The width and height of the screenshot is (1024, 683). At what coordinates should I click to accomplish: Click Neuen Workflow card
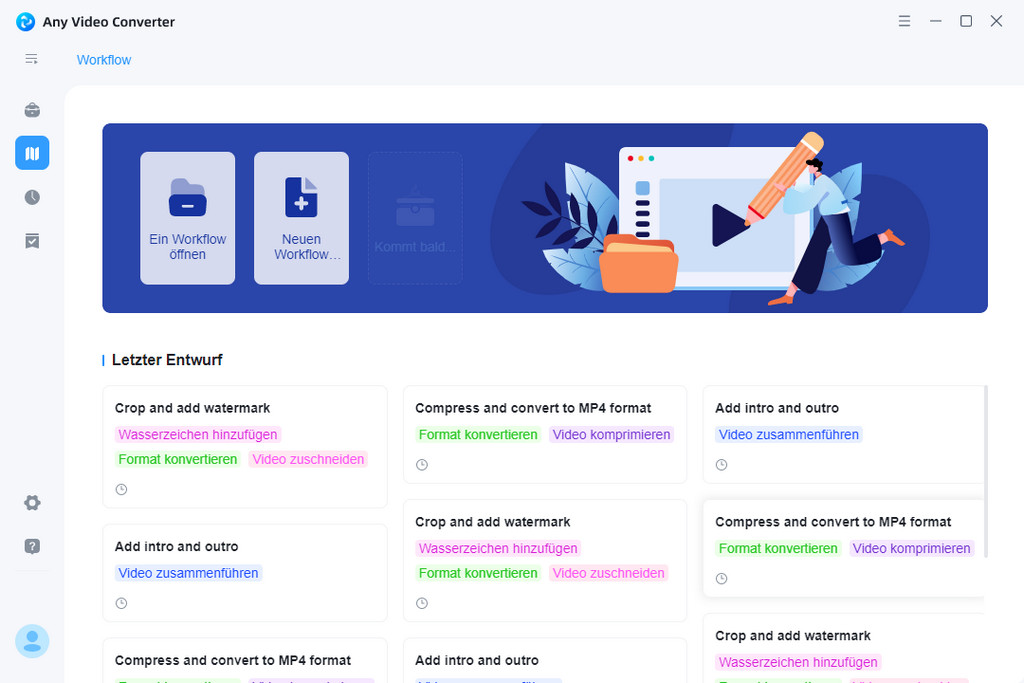pos(301,218)
